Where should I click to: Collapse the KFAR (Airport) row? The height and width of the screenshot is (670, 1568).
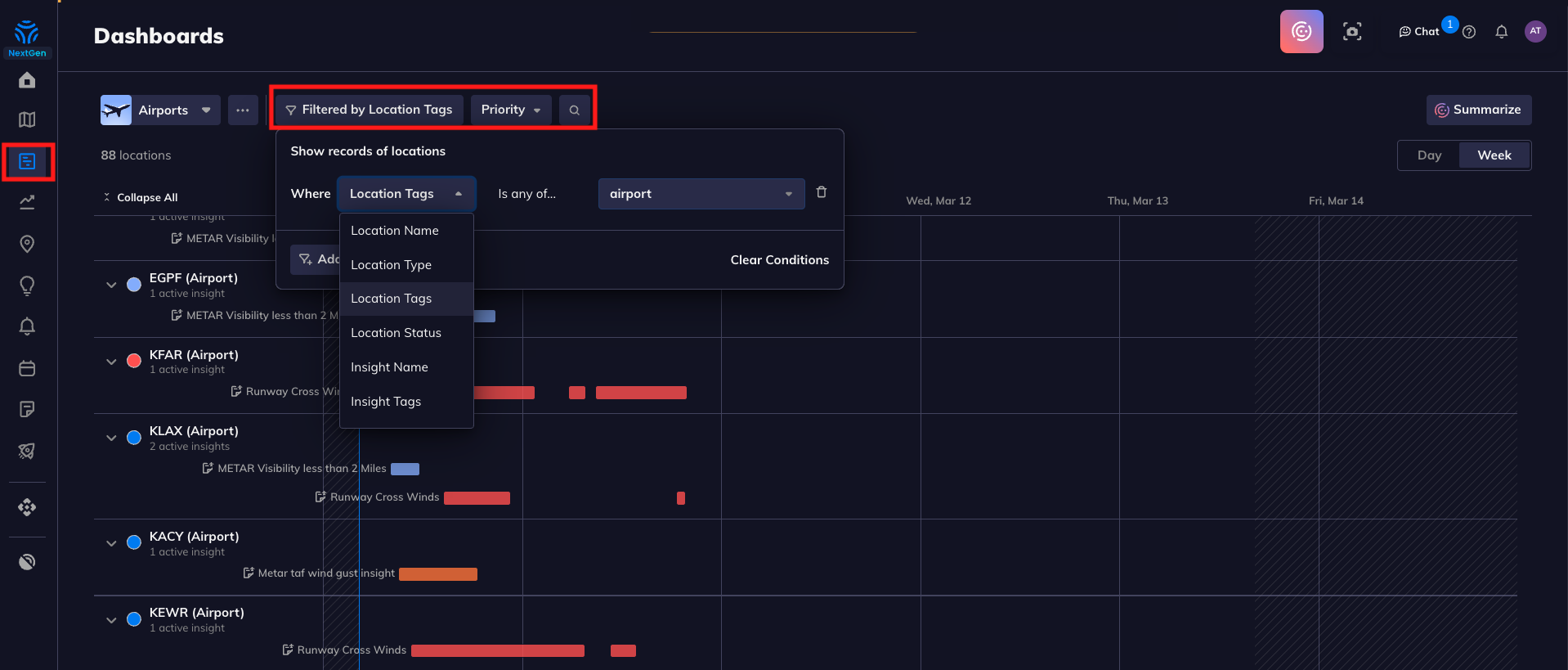click(111, 362)
